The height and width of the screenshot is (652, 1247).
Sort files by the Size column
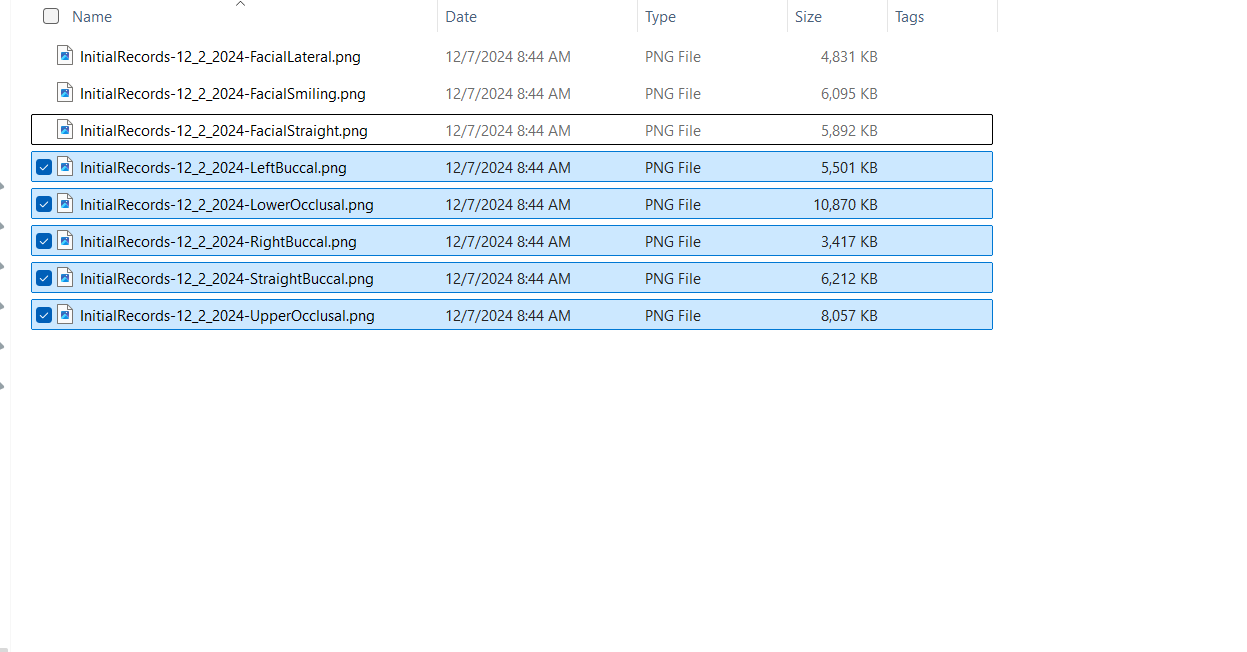(808, 17)
